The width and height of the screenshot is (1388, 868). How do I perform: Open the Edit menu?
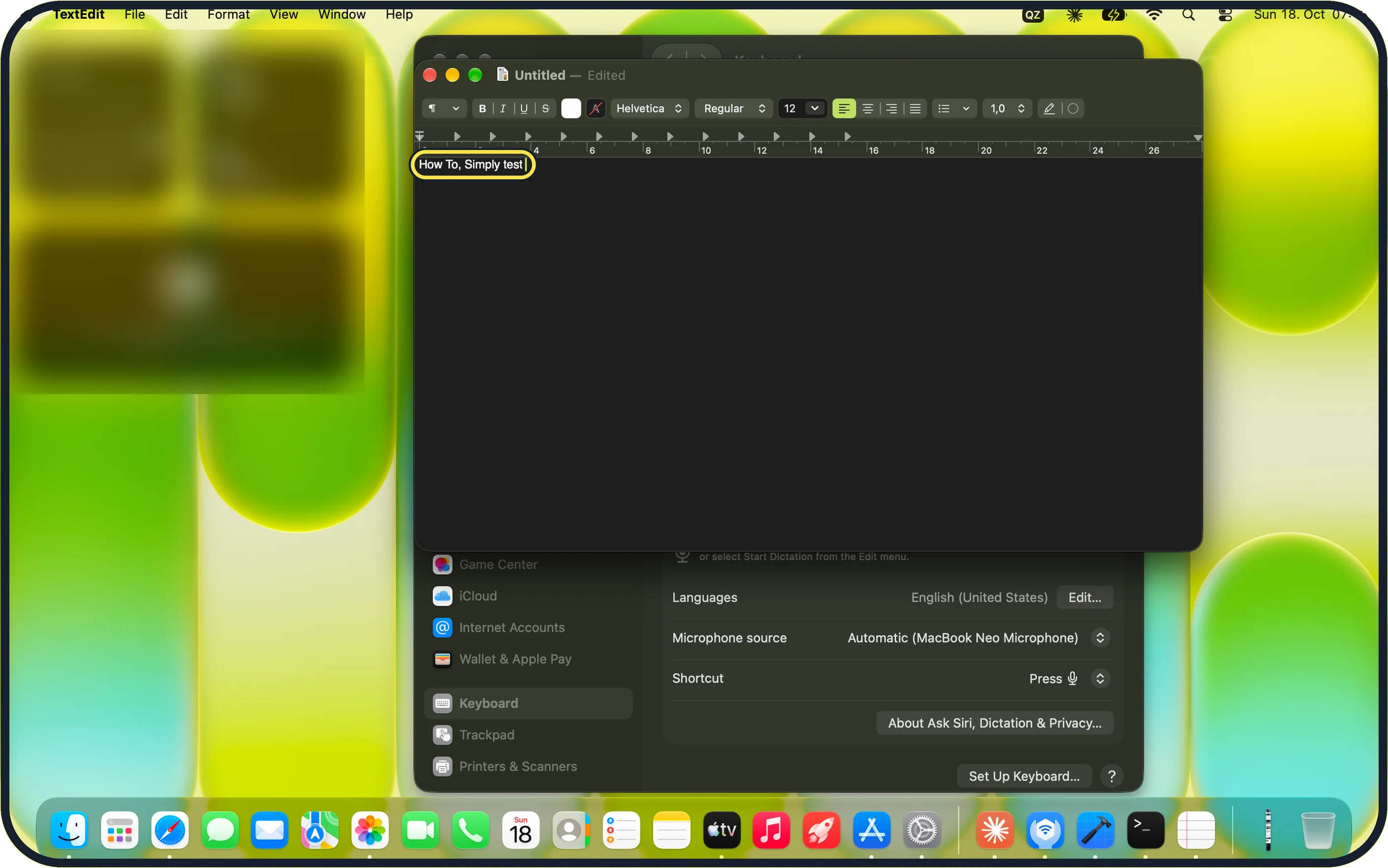click(176, 14)
